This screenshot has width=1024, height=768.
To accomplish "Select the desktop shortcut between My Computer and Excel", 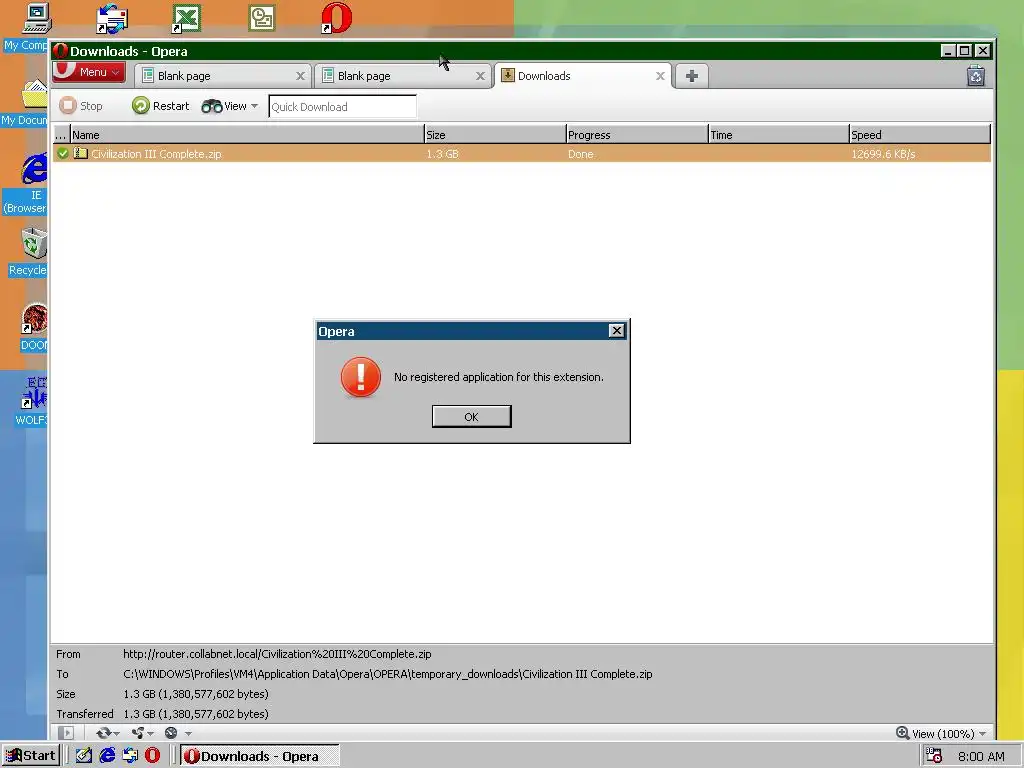I will click(x=112, y=18).
